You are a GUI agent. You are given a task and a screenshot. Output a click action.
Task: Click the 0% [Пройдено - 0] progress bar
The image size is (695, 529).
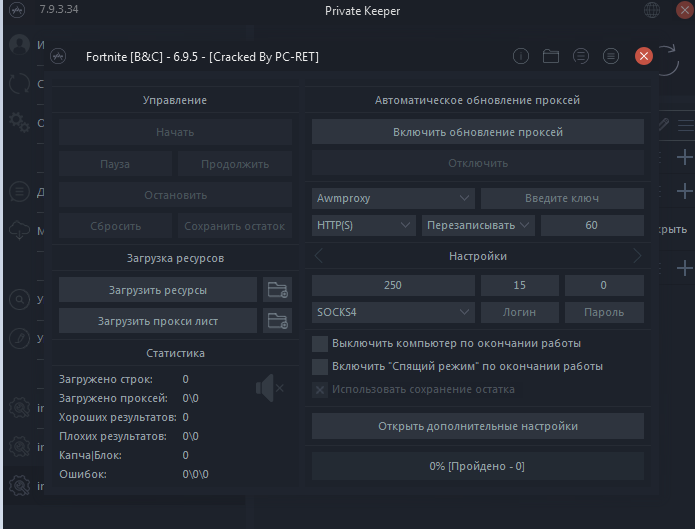(478, 466)
